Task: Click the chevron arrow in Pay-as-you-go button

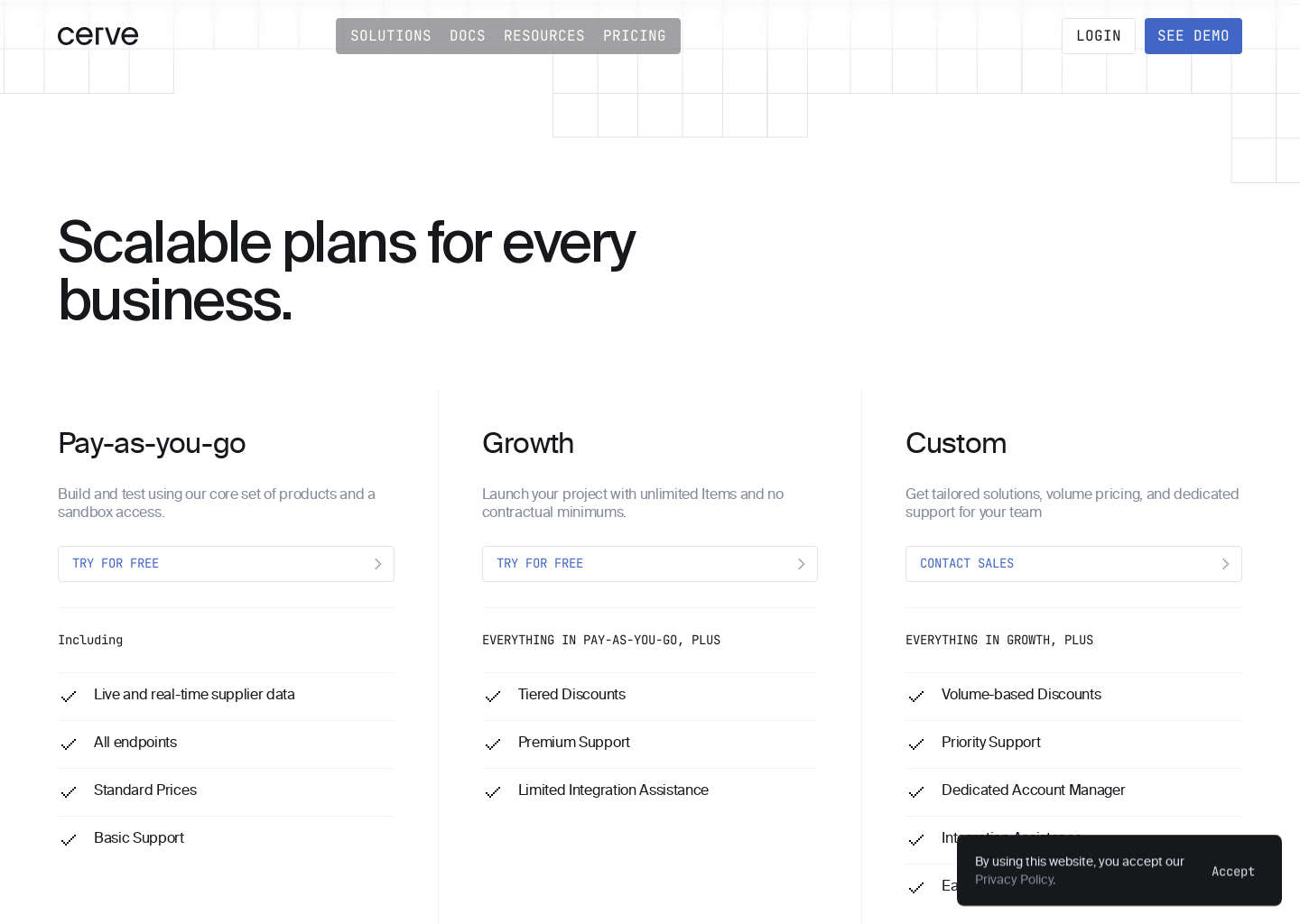Action: (377, 564)
